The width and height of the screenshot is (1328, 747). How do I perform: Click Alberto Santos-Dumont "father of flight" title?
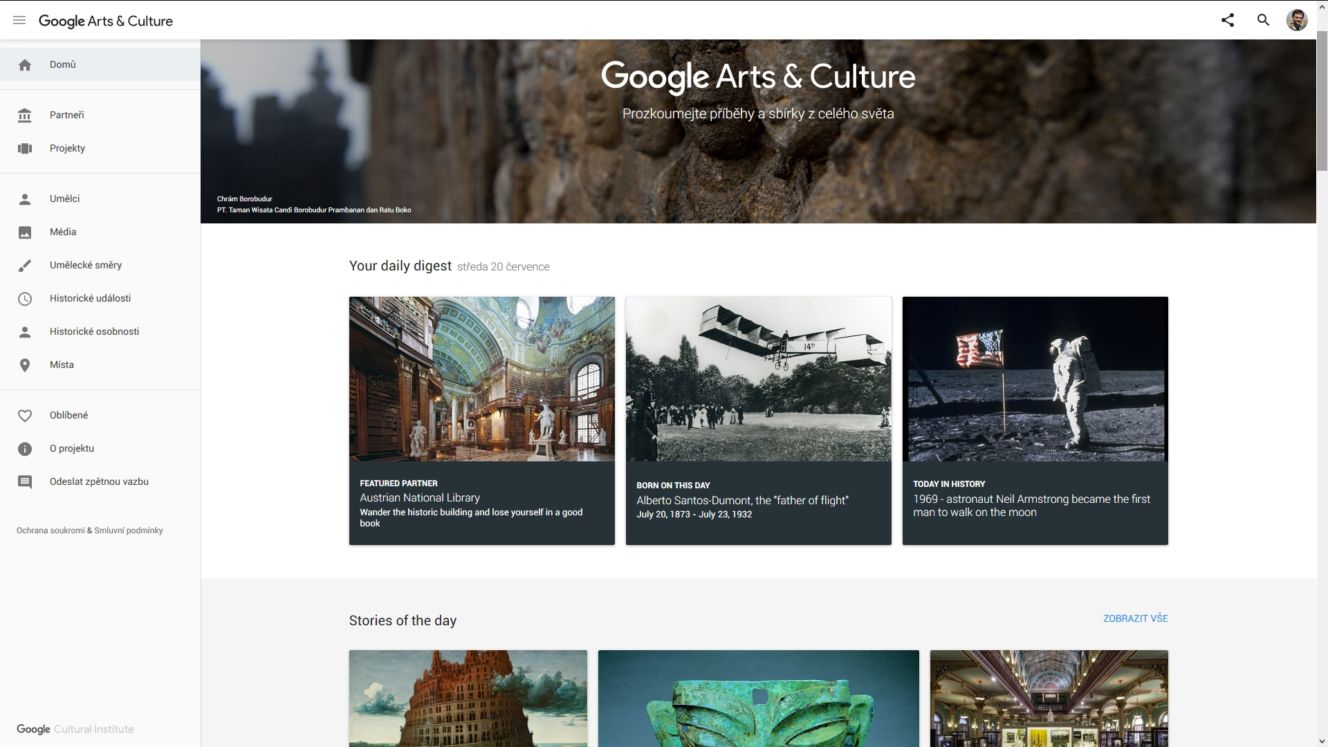(x=742, y=500)
